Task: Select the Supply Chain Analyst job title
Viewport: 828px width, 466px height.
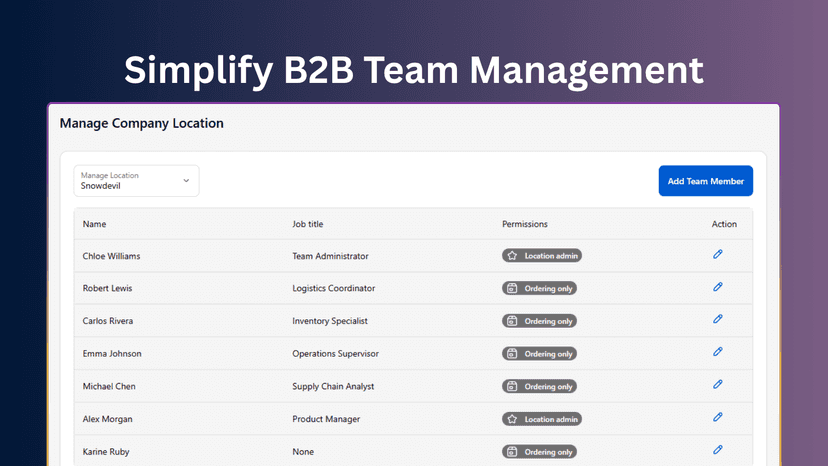Action: [333, 387]
